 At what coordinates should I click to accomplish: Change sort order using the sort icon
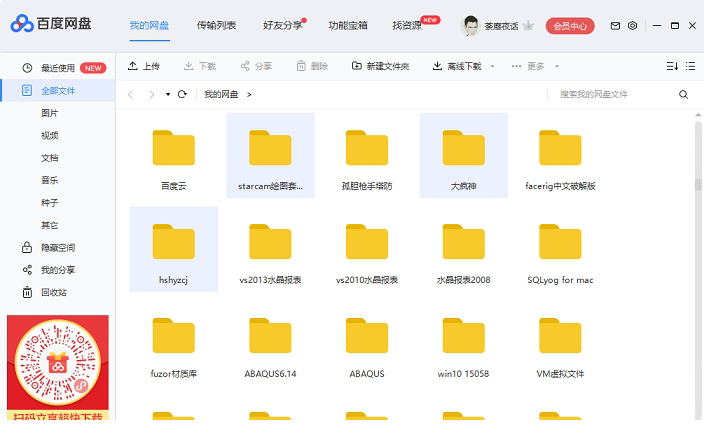pos(672,66)
